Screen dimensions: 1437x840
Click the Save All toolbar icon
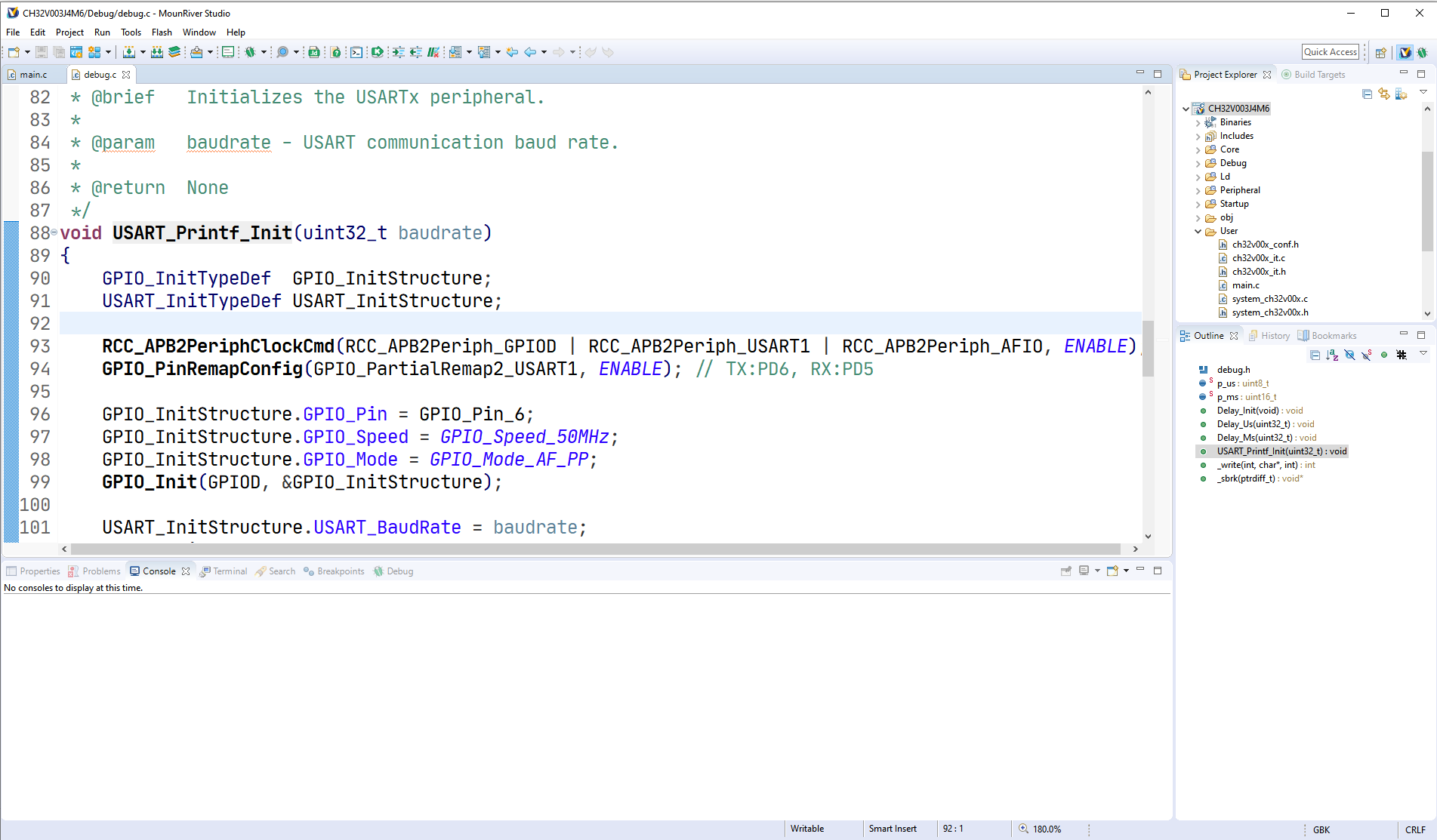59,52
